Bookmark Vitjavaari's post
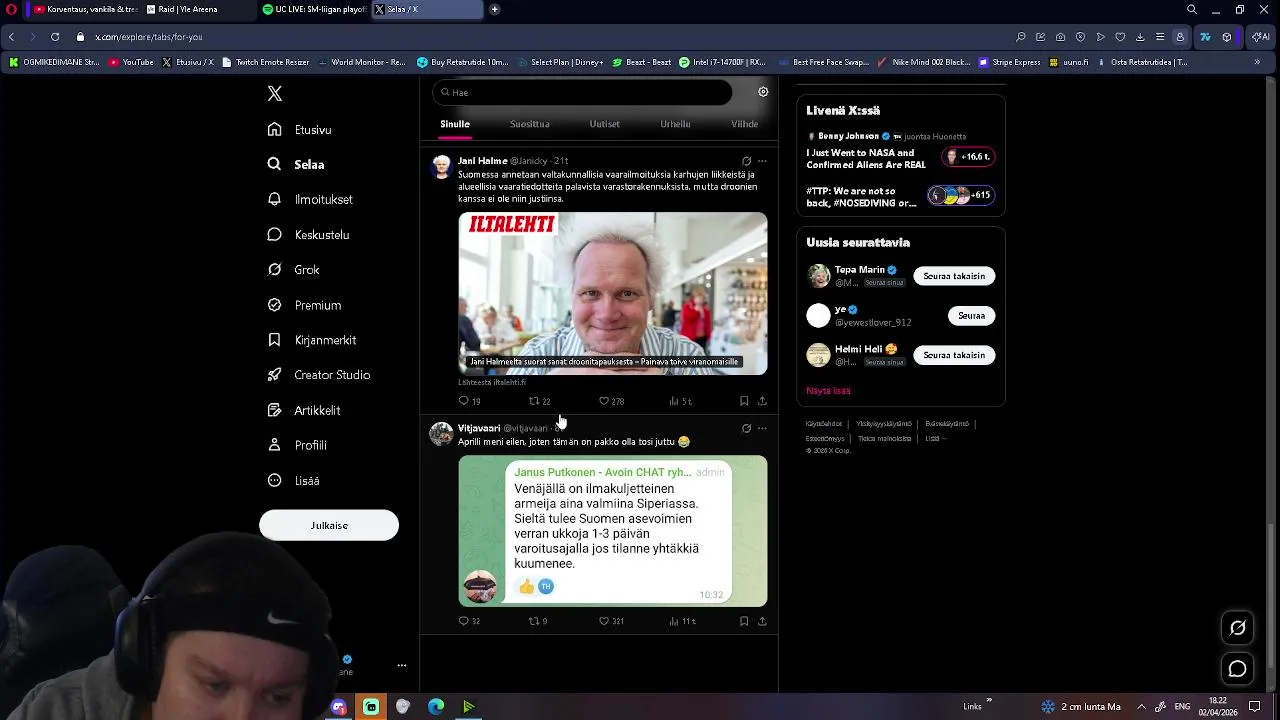The width and height of the screenshot is (1280, 720). 744,621
